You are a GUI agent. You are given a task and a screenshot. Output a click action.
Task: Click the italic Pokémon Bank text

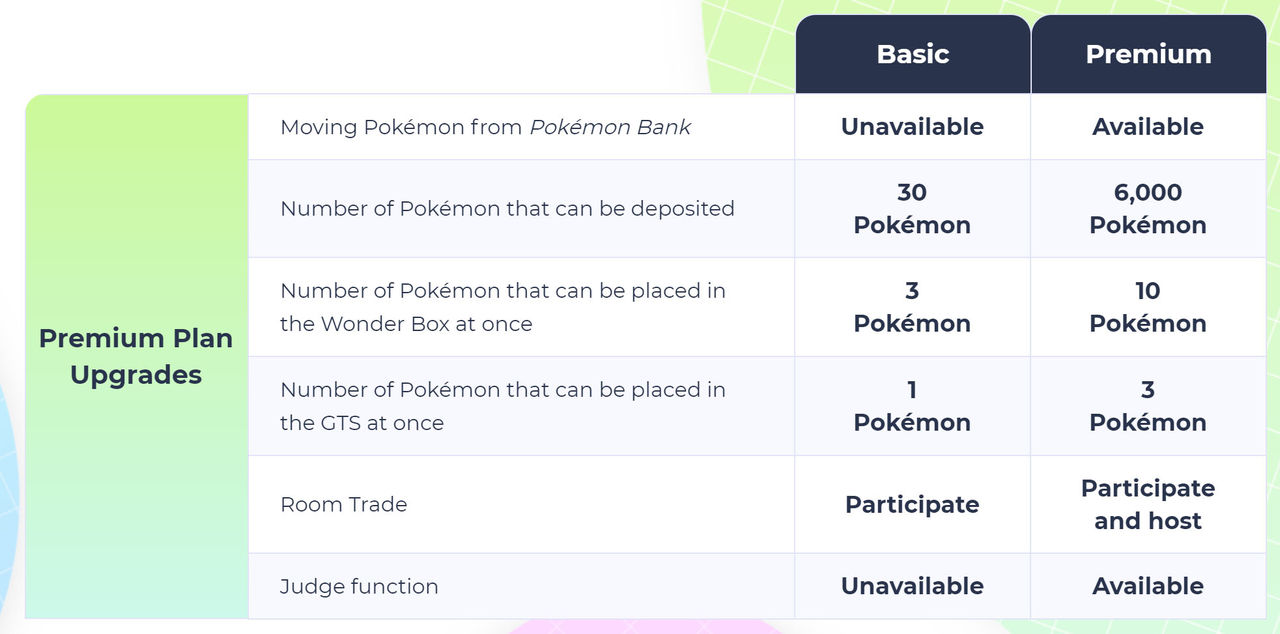(x=610, y=127)
